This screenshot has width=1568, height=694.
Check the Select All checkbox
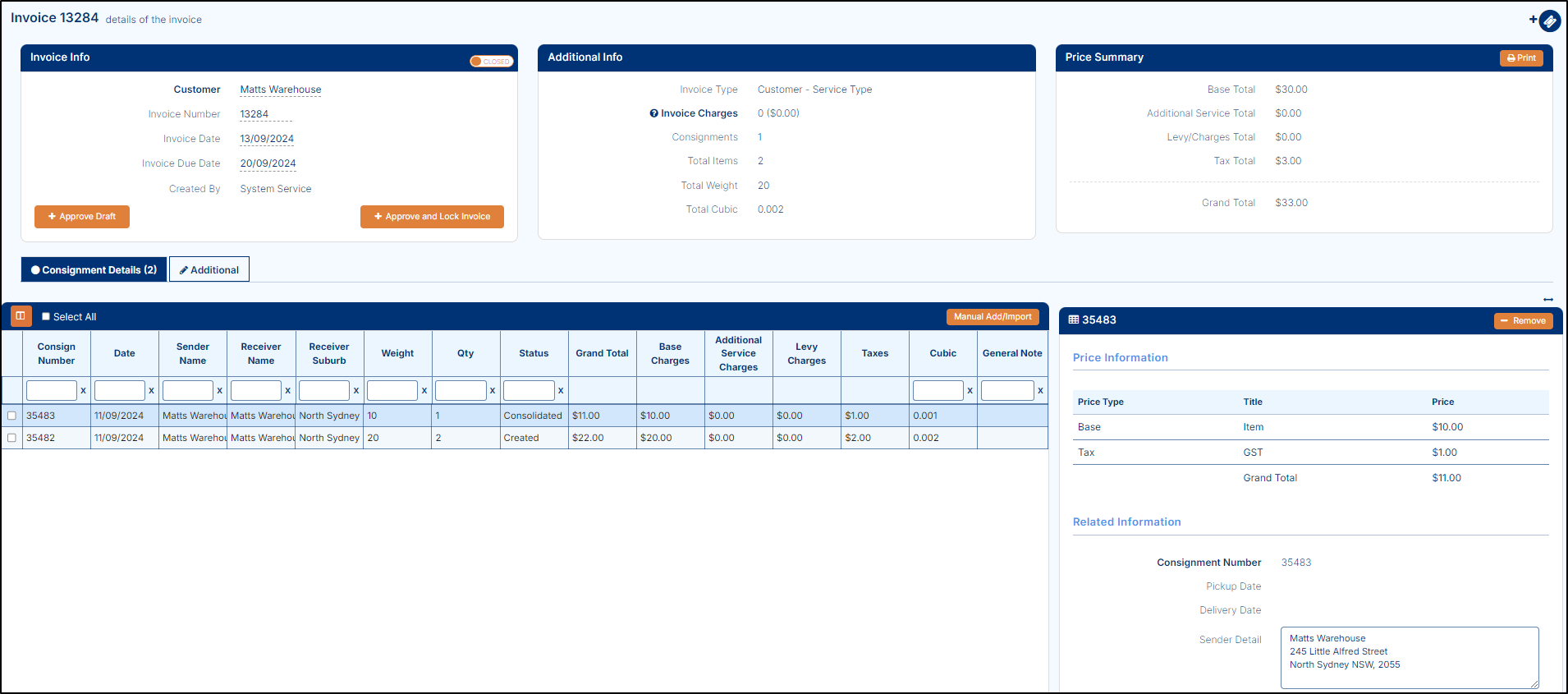point(47,316)
